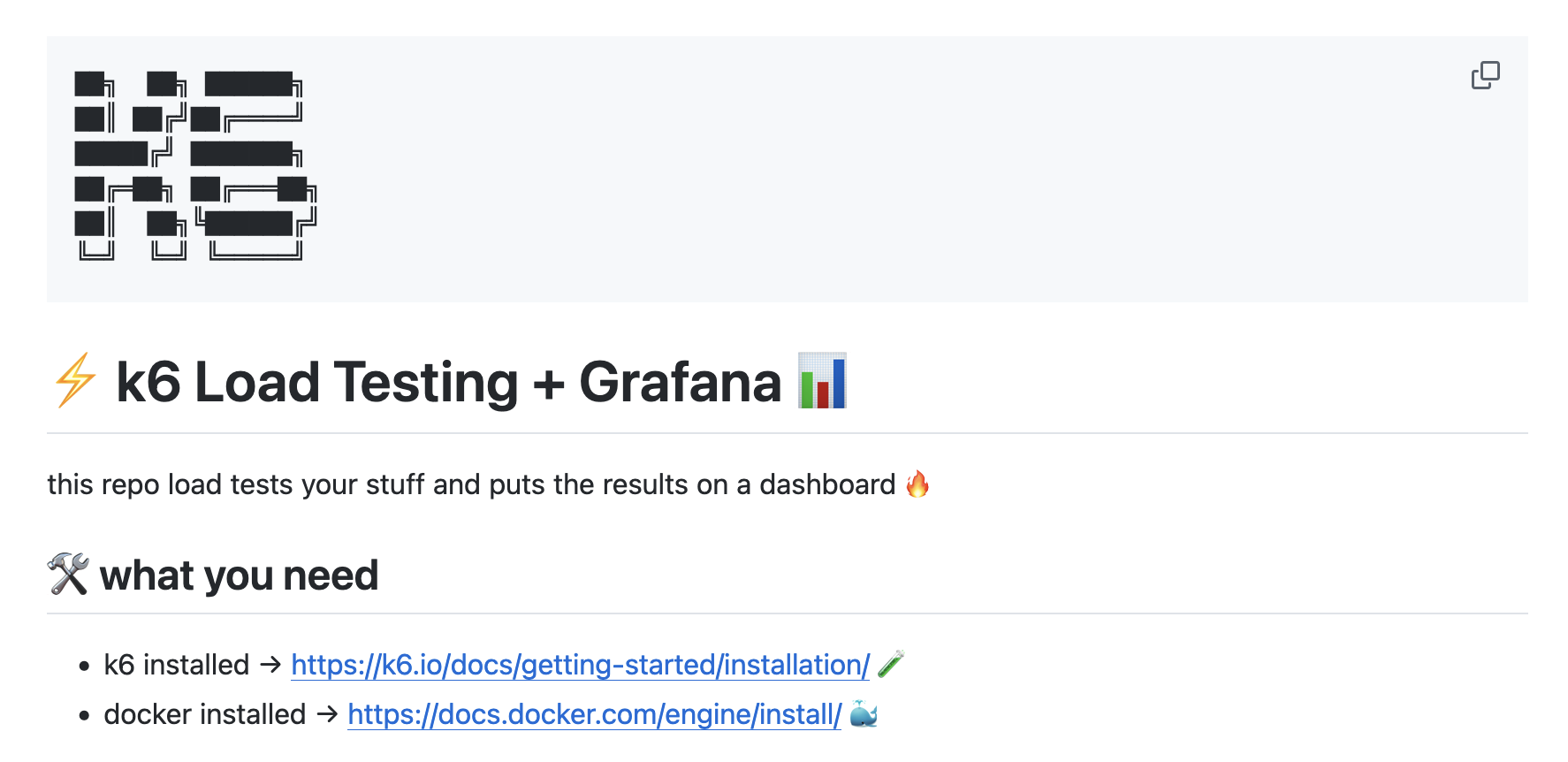Click the word Grafana in the title

[681, 382]
